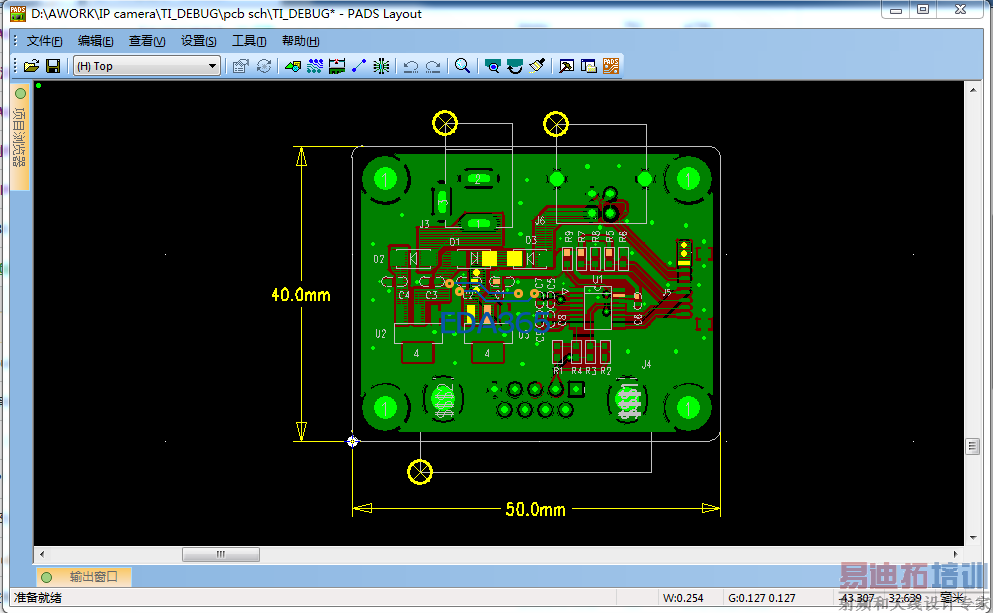Screen dimensions: 993x613
Task: Open the 设置(S) menu
Action: coord(198,41)
